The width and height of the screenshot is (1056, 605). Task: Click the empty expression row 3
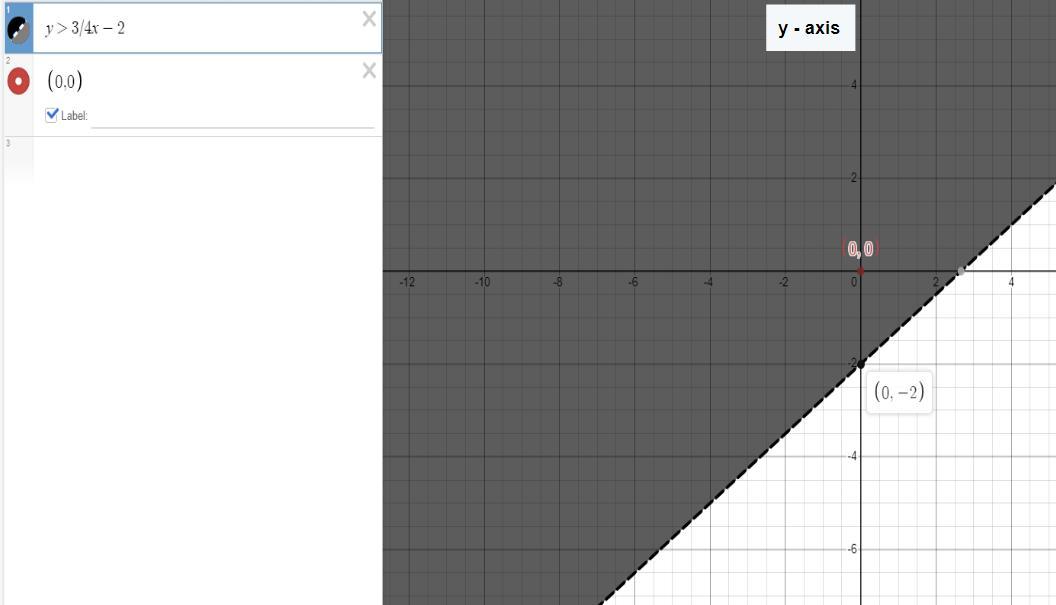[193, 160]
